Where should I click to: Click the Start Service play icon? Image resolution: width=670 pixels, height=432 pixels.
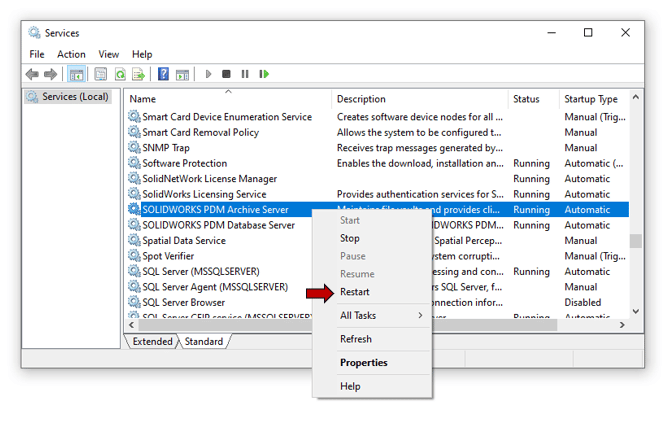[208, 74]
